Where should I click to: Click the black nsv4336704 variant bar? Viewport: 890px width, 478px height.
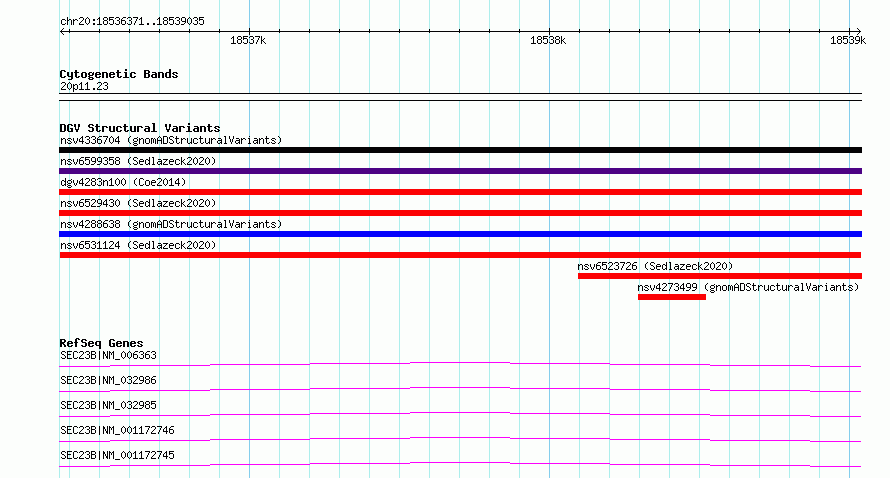point(460,150)
